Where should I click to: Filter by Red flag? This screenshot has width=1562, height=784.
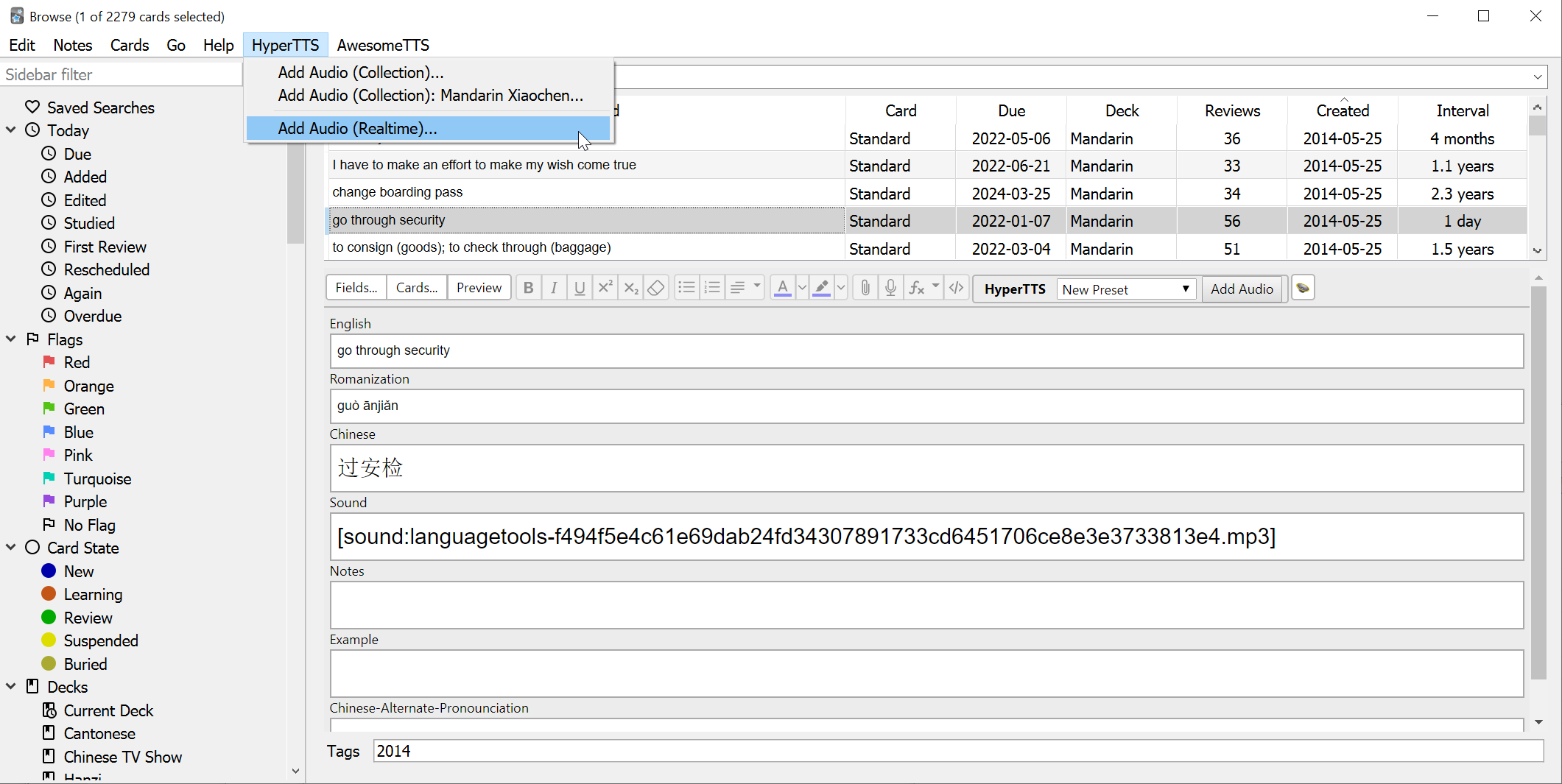(77, 362)
